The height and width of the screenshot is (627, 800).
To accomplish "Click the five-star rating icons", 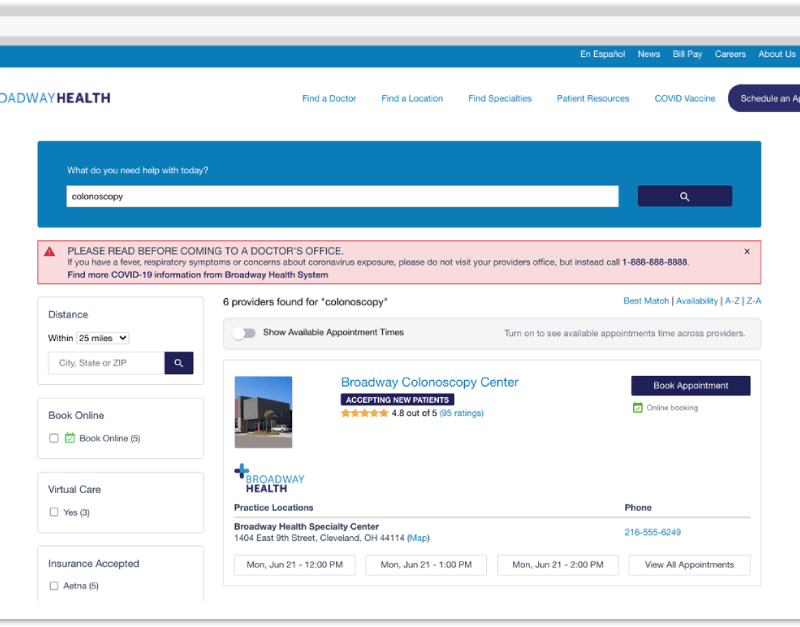I will [364, 413].
